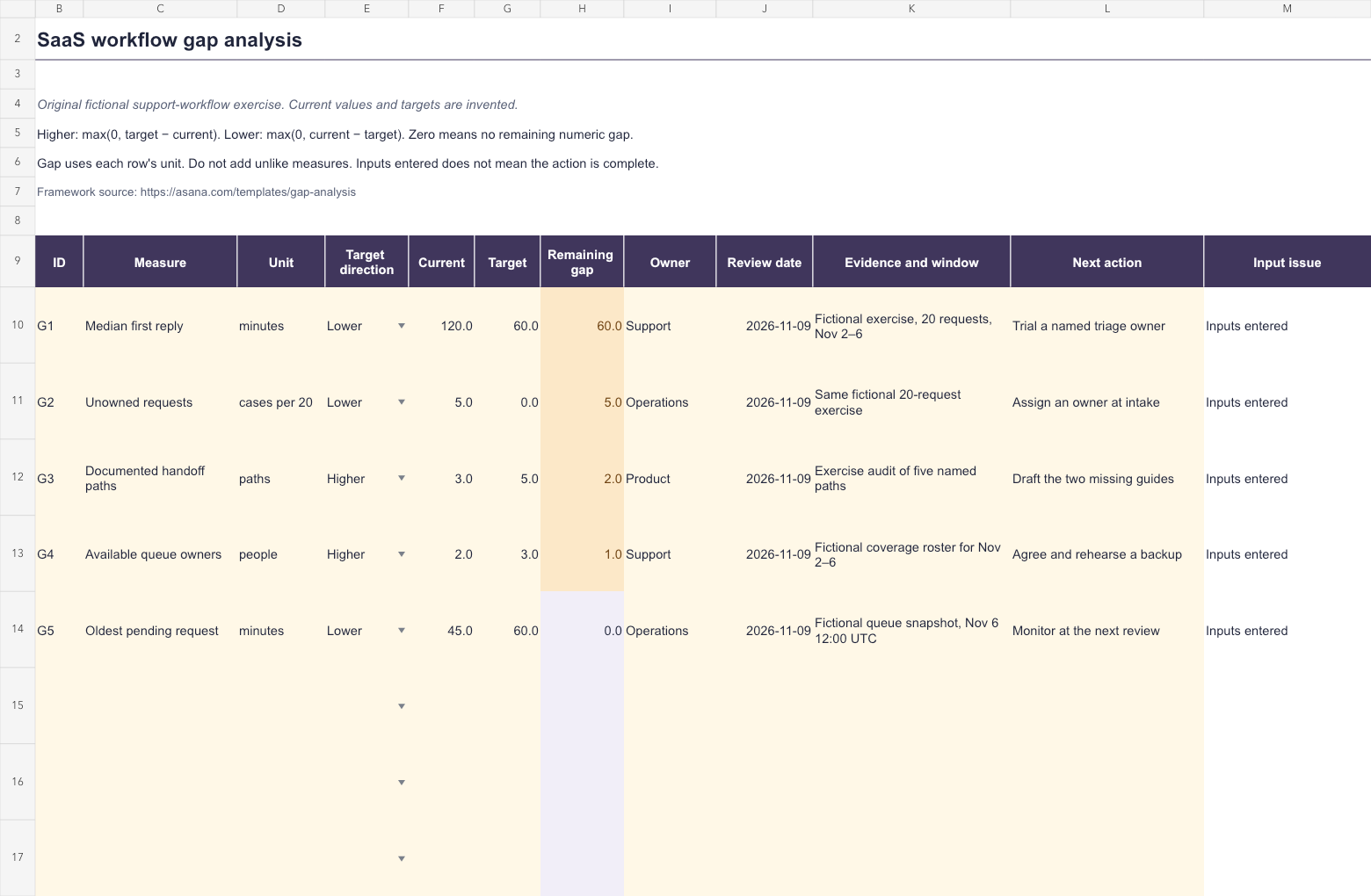
Task: Select the Agree and rehearse a backup cell
Action: (x=1107, y=554)
